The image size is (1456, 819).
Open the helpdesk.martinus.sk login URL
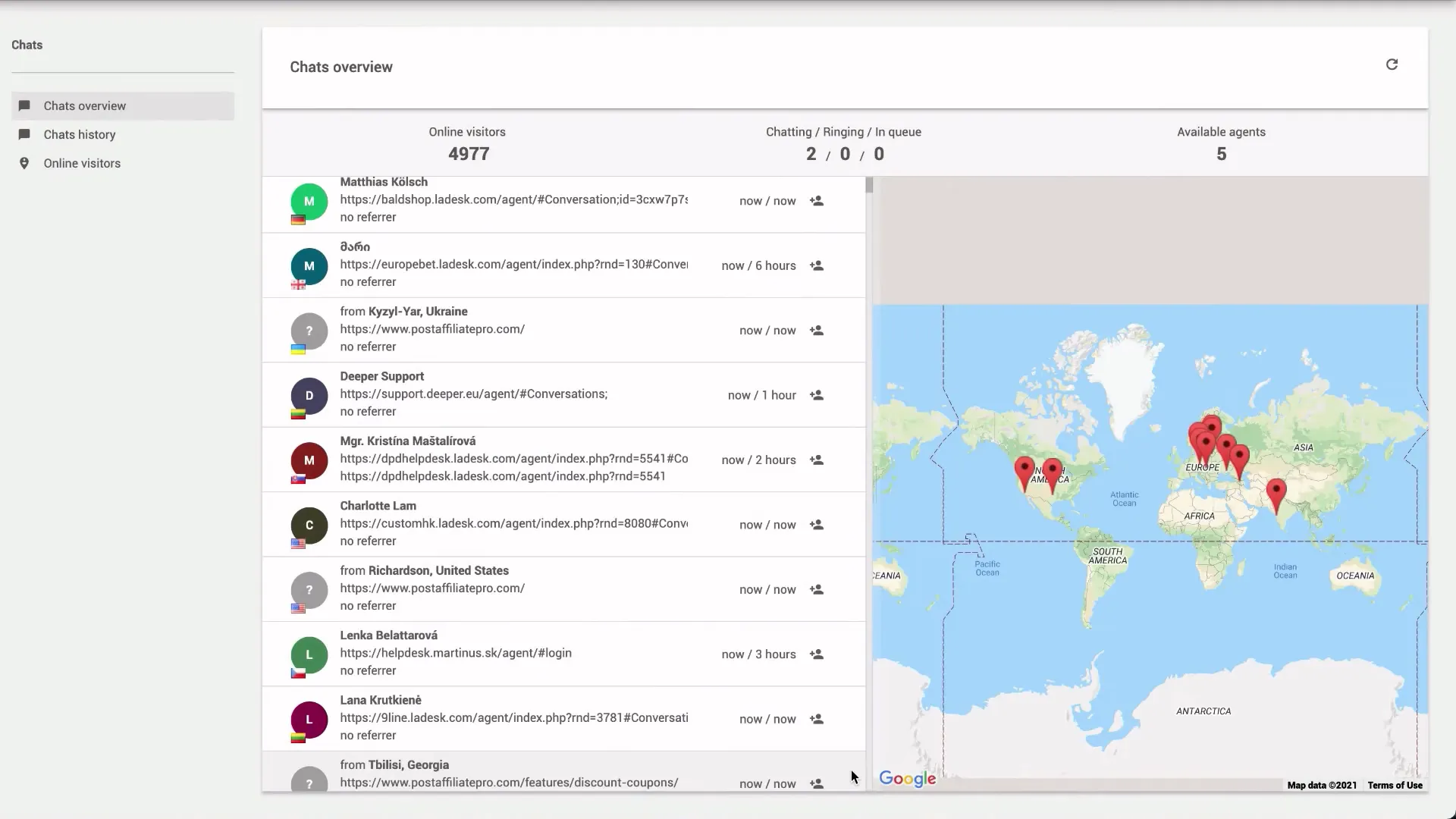456,653
